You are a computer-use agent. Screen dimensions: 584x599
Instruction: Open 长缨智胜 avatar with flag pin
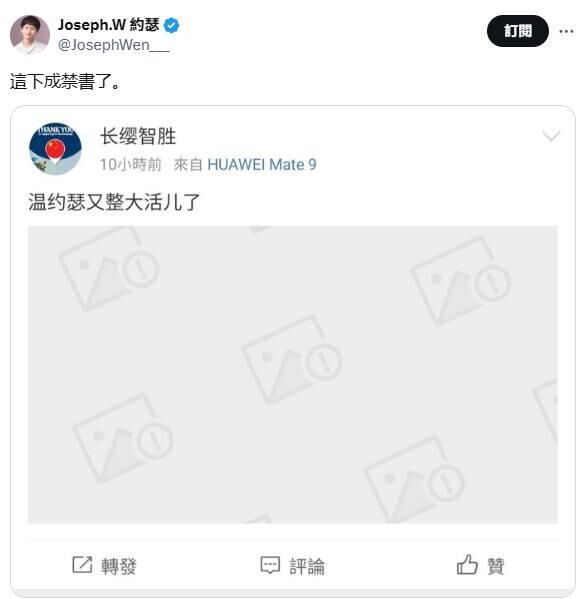tap(55, 149)
